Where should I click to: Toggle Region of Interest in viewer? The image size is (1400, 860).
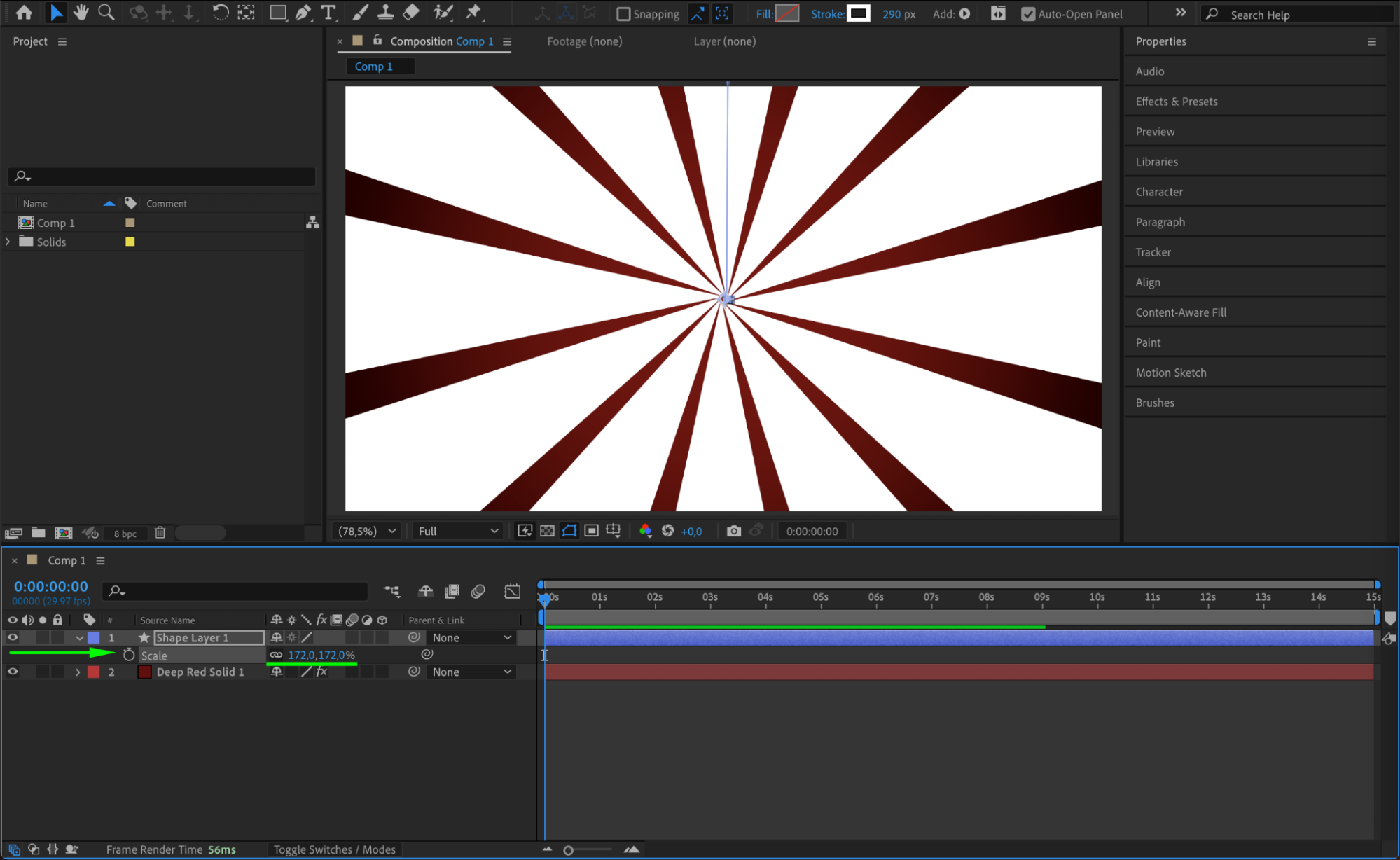592,531
